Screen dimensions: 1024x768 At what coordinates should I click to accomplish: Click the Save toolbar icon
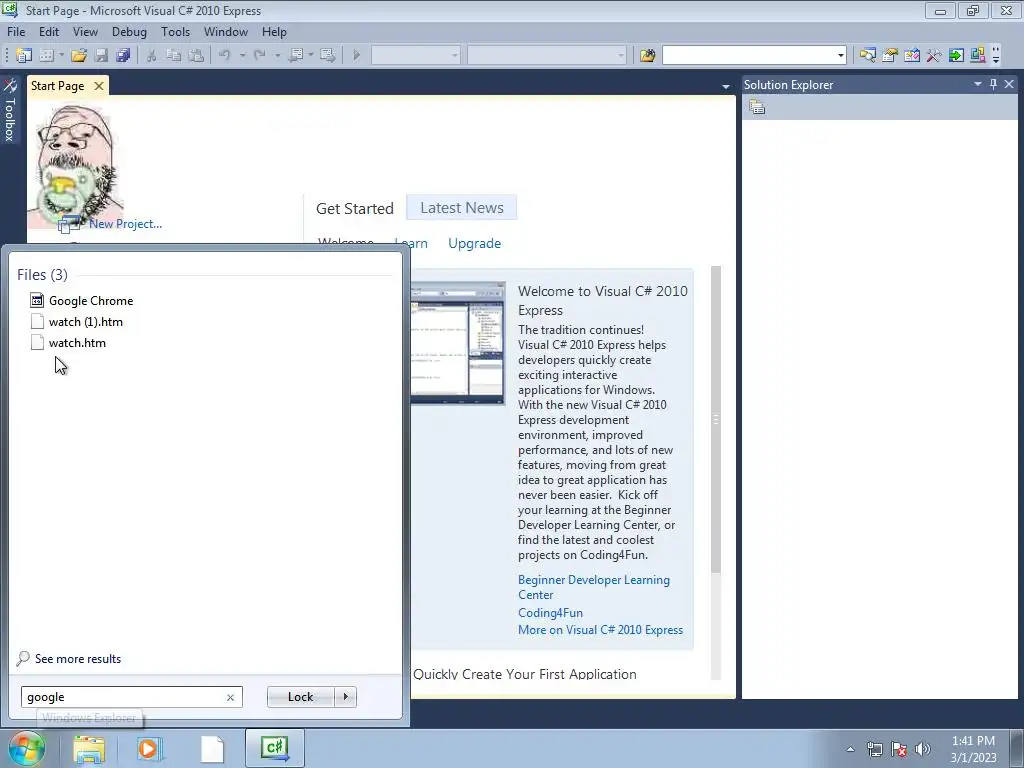pos(101,56)
